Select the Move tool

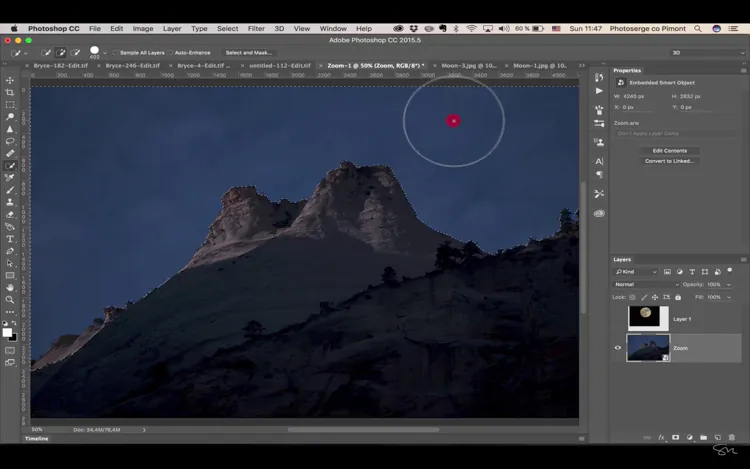tap(10, 80)
